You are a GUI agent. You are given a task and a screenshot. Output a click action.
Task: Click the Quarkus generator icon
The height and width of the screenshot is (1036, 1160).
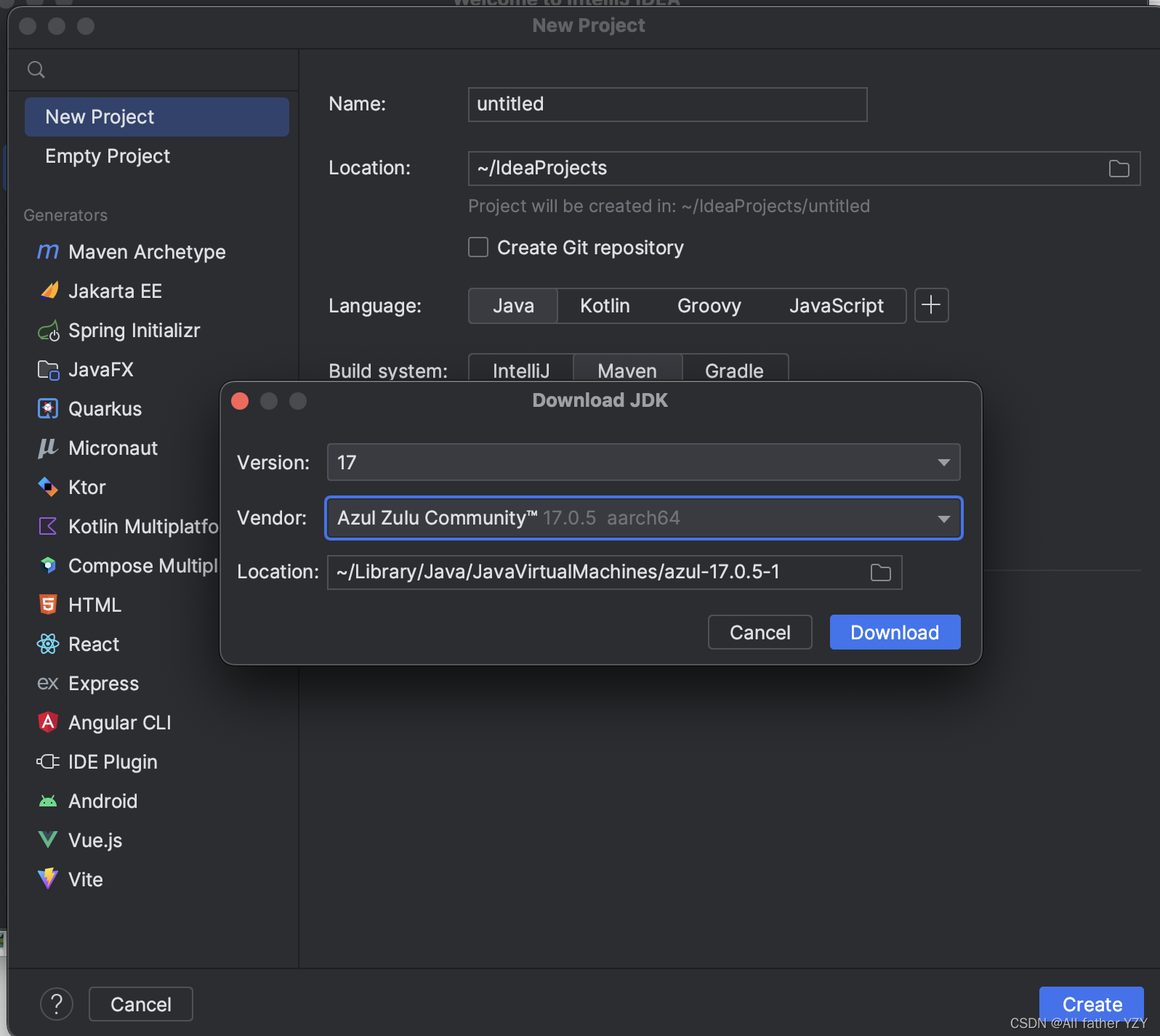coord(48,409)
